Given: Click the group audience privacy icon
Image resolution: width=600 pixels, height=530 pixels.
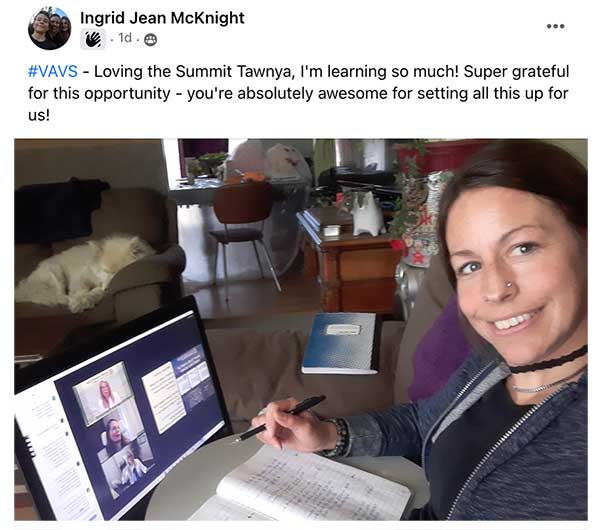Looking at the screenshot, I should pyautogui.click(x=150, y=39).
